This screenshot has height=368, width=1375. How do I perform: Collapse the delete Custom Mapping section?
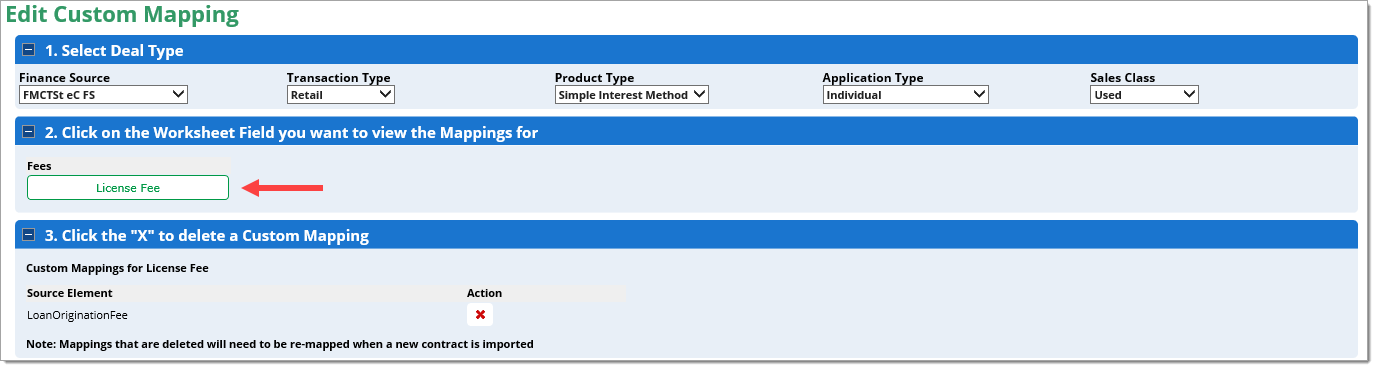(x=30, y=237)
